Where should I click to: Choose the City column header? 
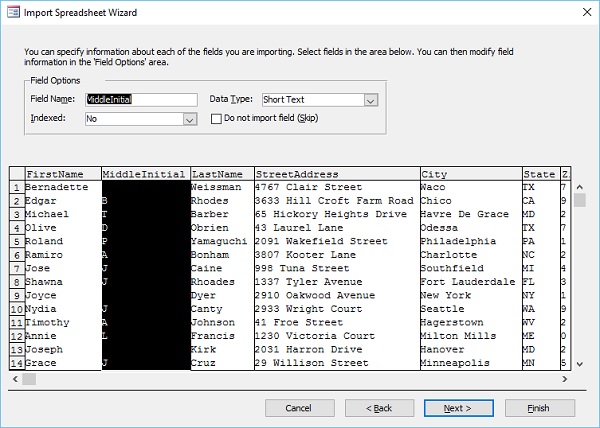point(469,174)
